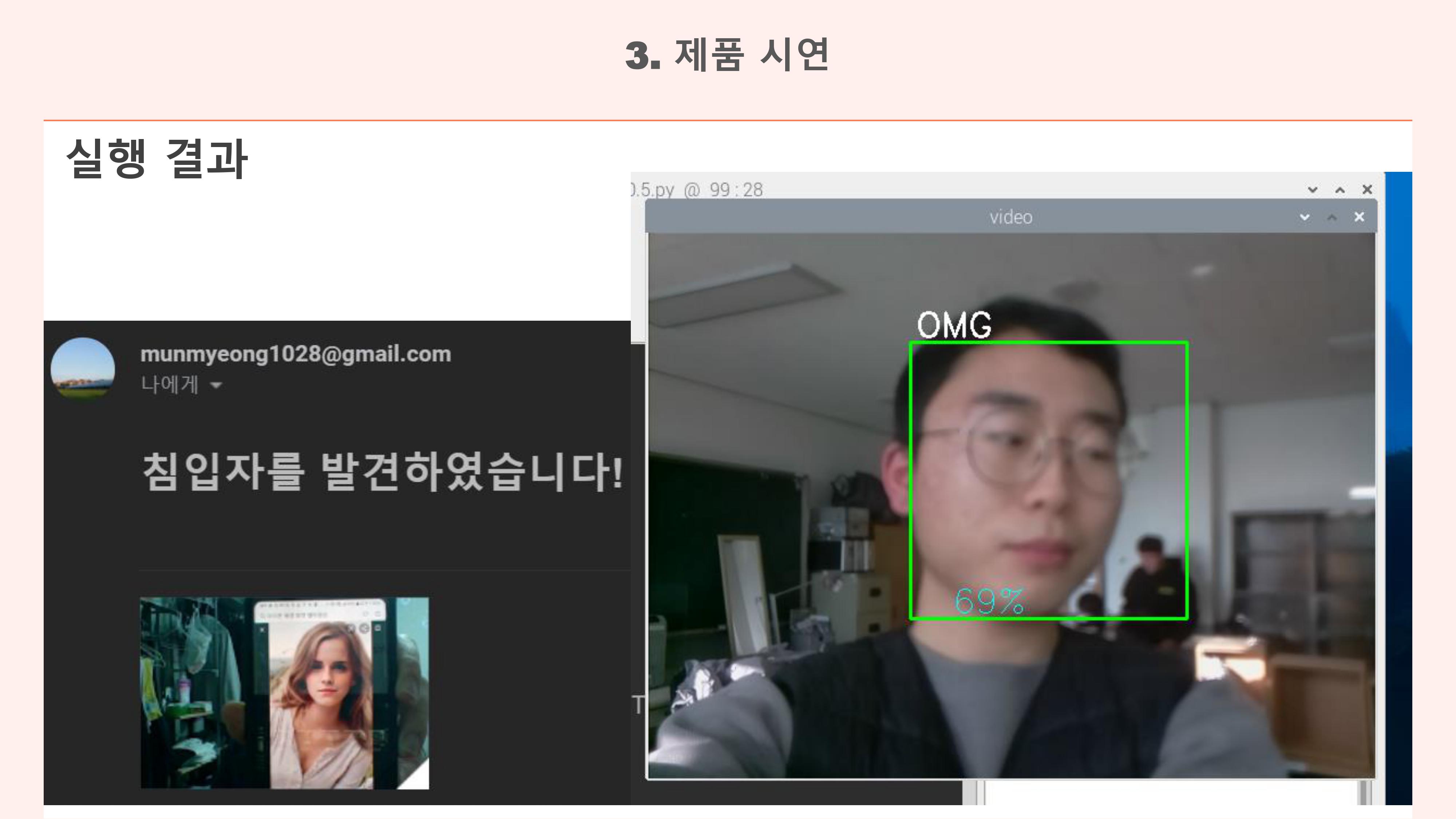The image size is (1456, 819).
Task: Collapse the video window with its down chevron
Action: click(1305, 217)
